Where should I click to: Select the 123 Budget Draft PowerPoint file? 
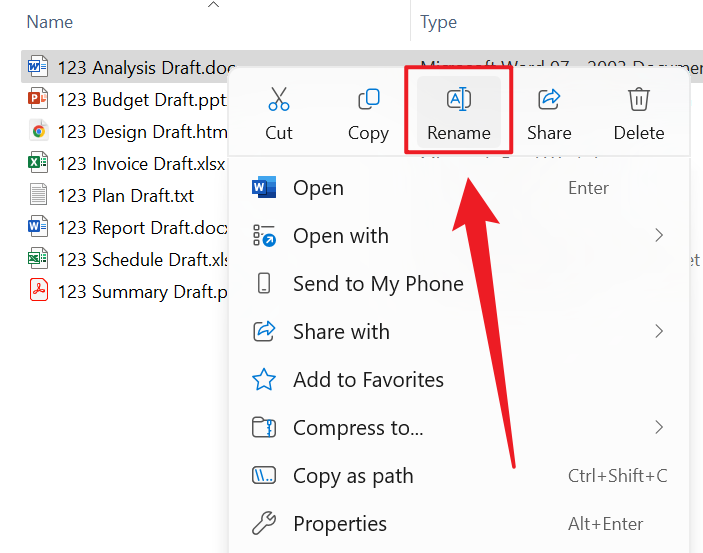[142, 100]
